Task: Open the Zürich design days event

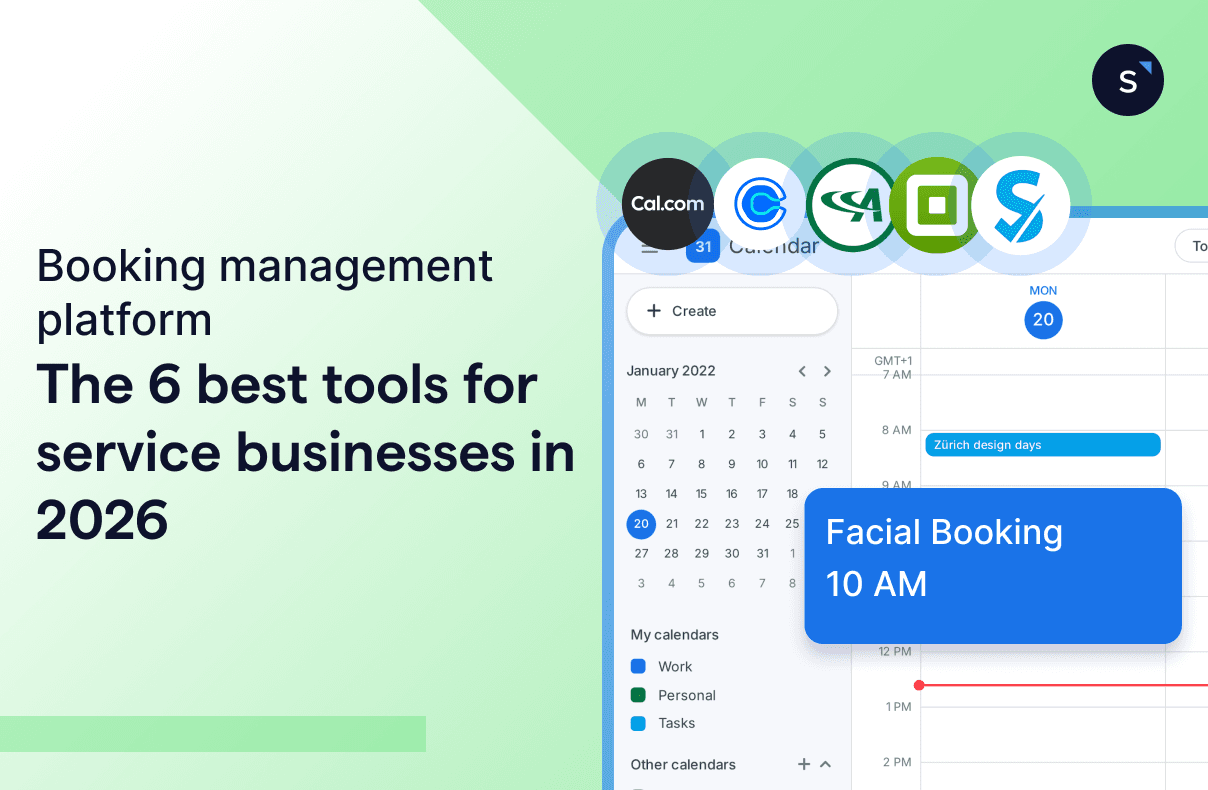Action: 1043,445
